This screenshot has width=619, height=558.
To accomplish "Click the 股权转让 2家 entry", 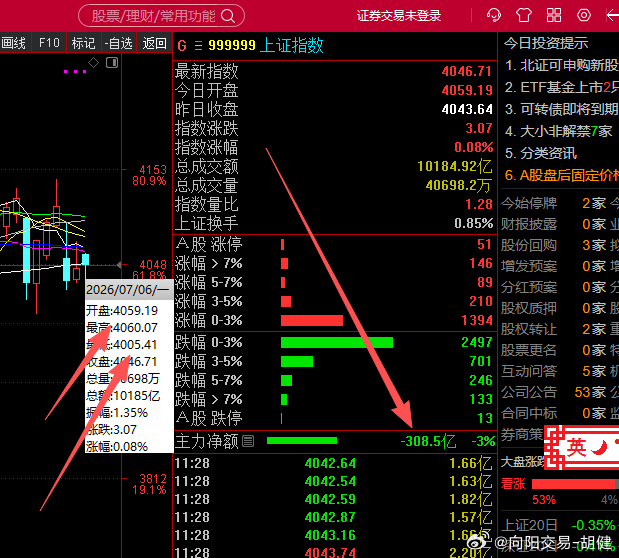I will coord(553,329).
